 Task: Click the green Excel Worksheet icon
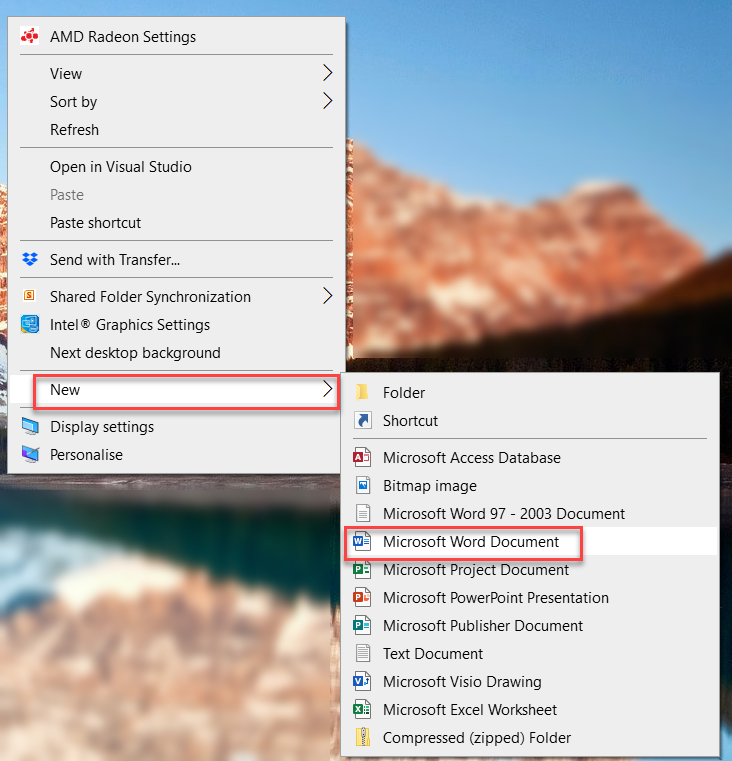pos(362,710)
